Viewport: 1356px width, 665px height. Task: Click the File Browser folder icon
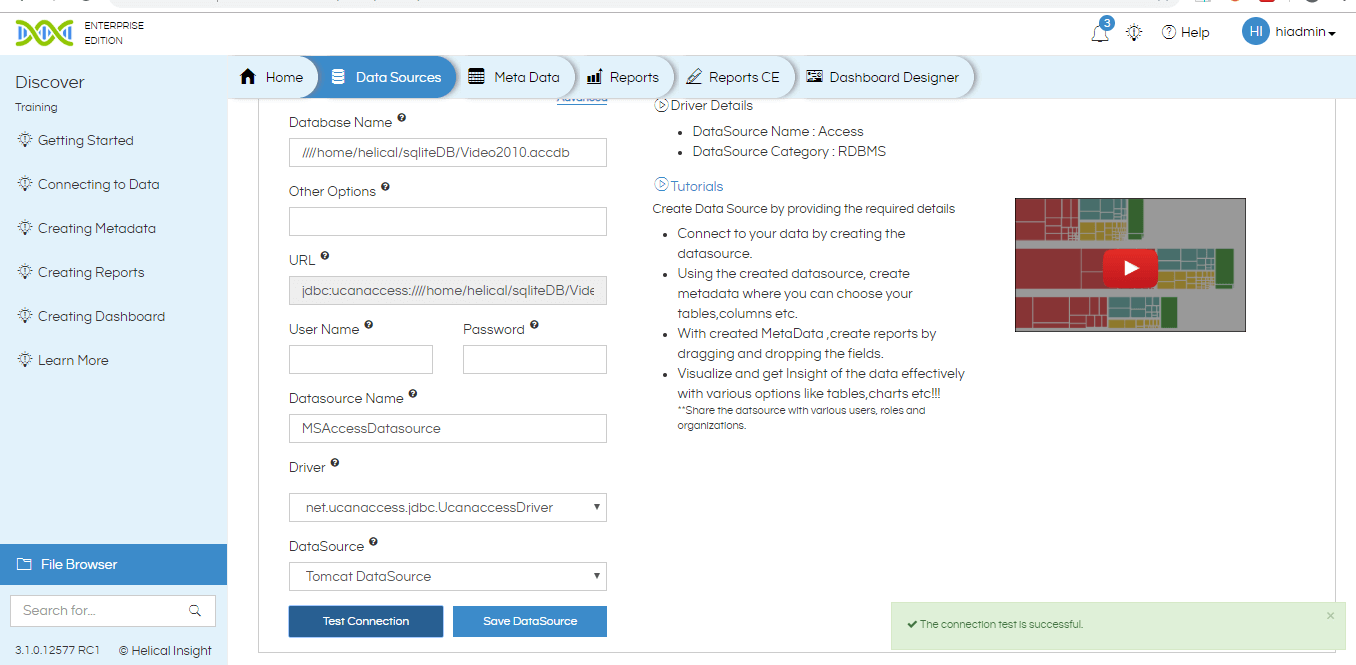pyautogui.click(x=24, y=565)
